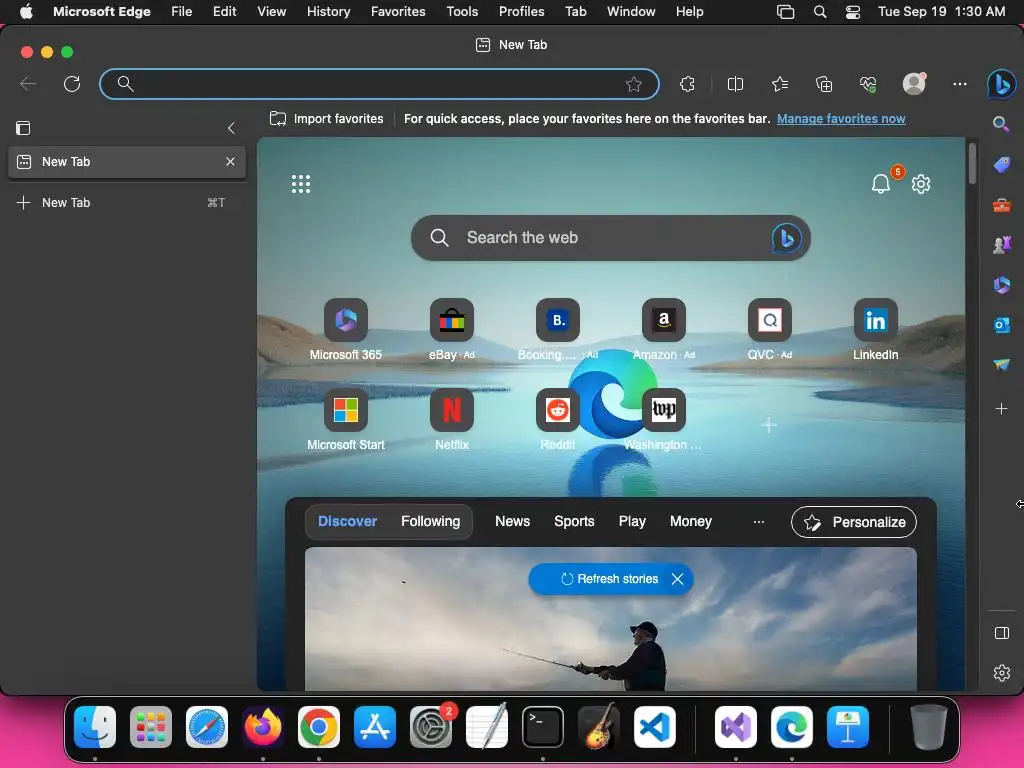This screenshot has width=1024, height=768.
Task: Click Import favorites
Action: click(x=327, y=119)
